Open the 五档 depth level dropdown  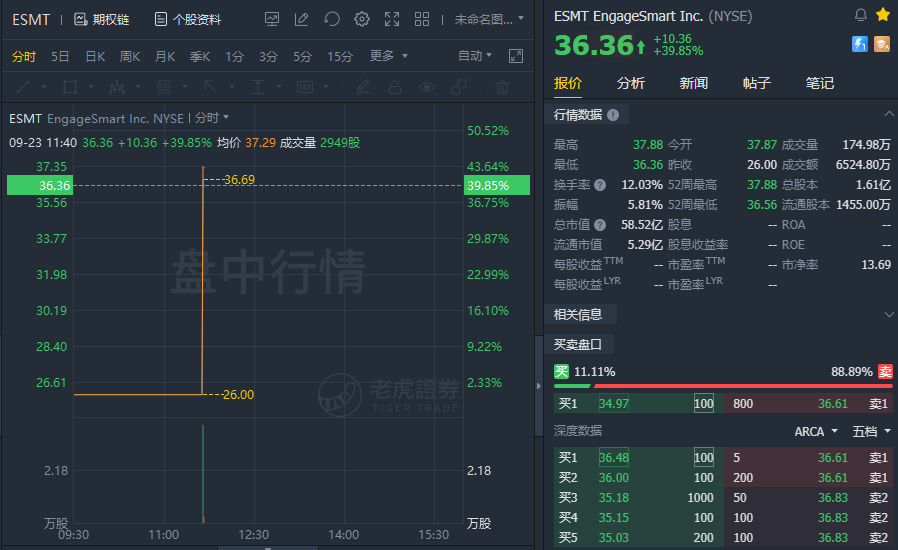click(x=871, y=431)
